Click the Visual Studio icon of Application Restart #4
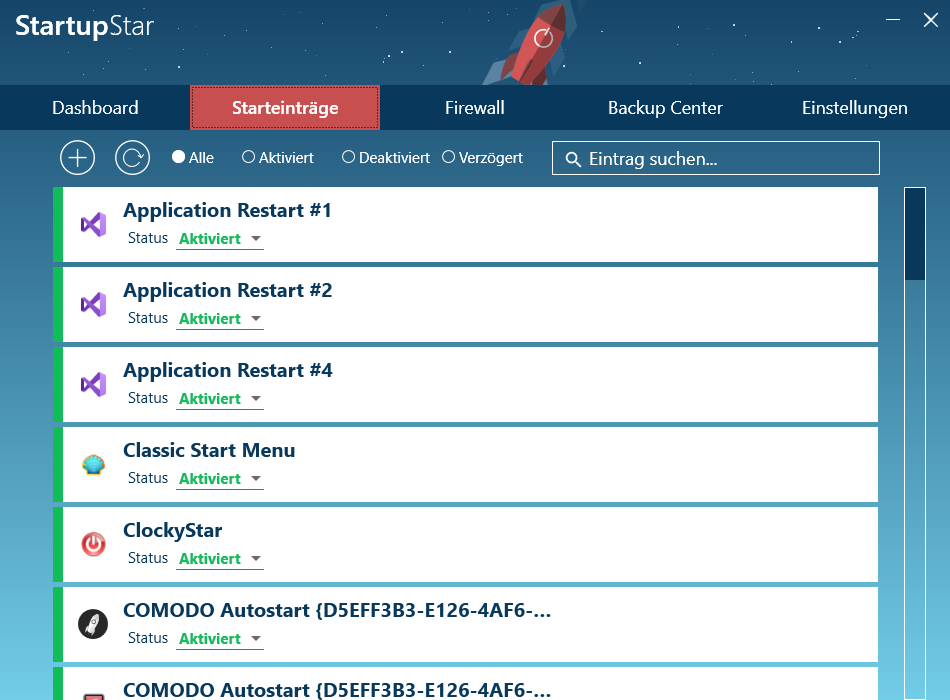Image resolution: width=950 pixels, height=700 pixels. 93,384
